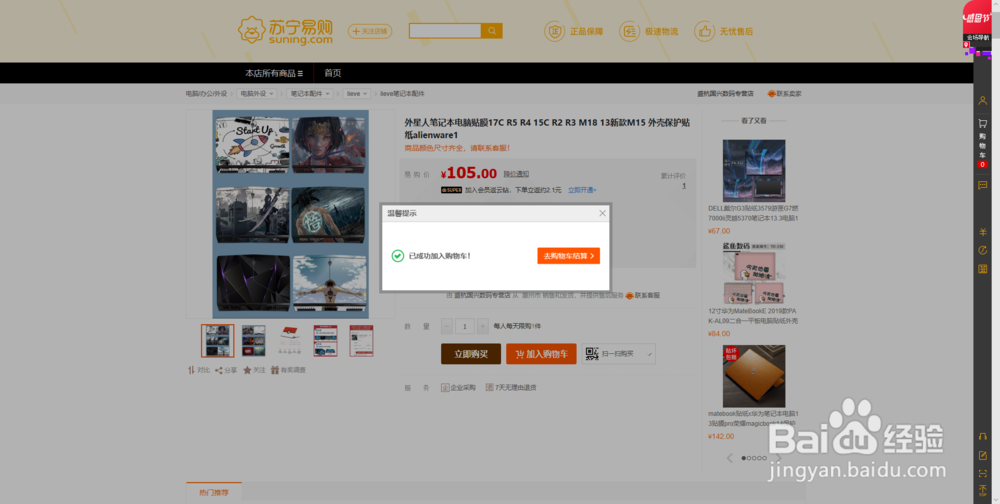Click the main product image

tap(290, 214)
